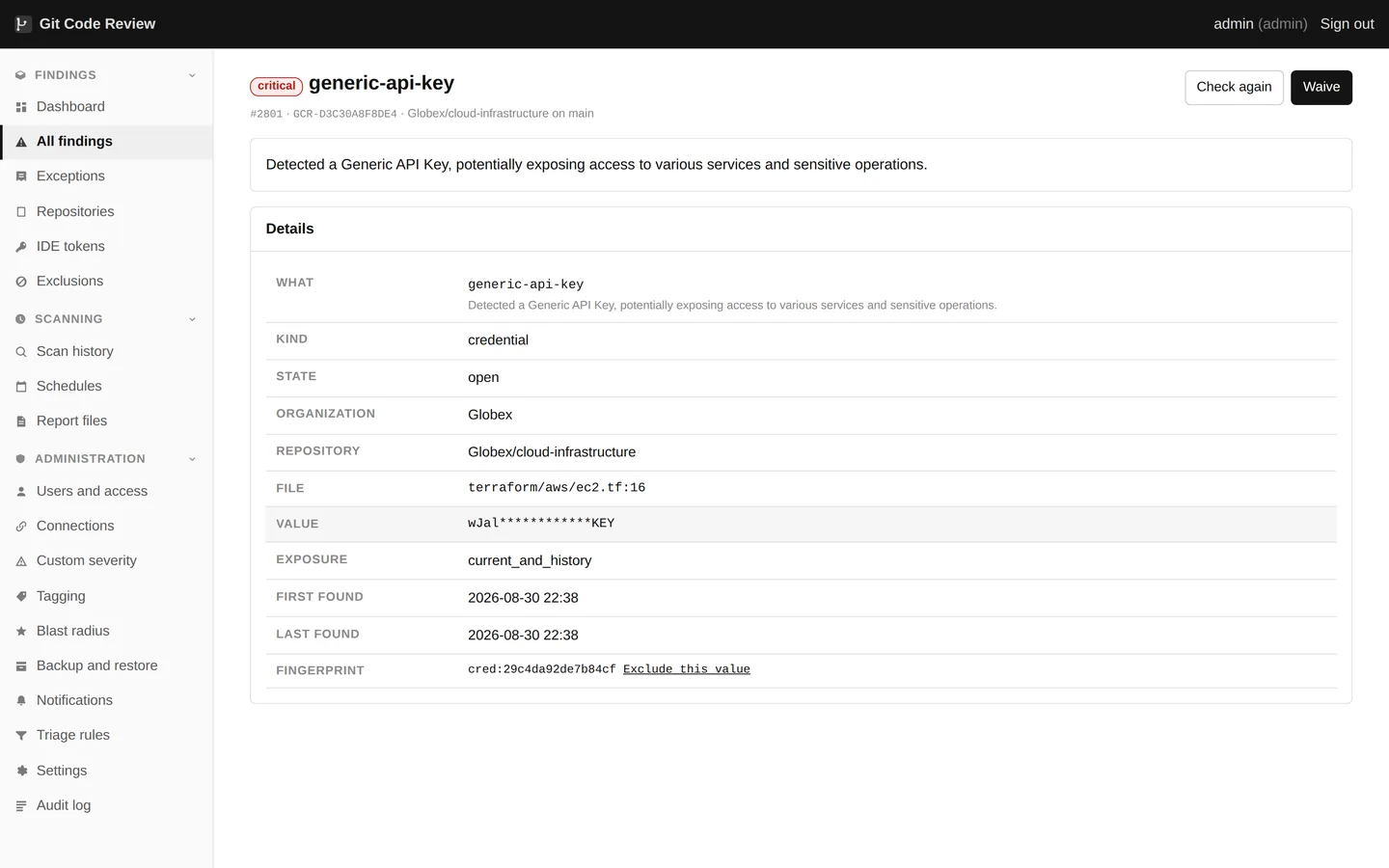Collapse the Findings section chevron
The height and width of the screenshot is (868, 1389).
click(x=192, y=75)
